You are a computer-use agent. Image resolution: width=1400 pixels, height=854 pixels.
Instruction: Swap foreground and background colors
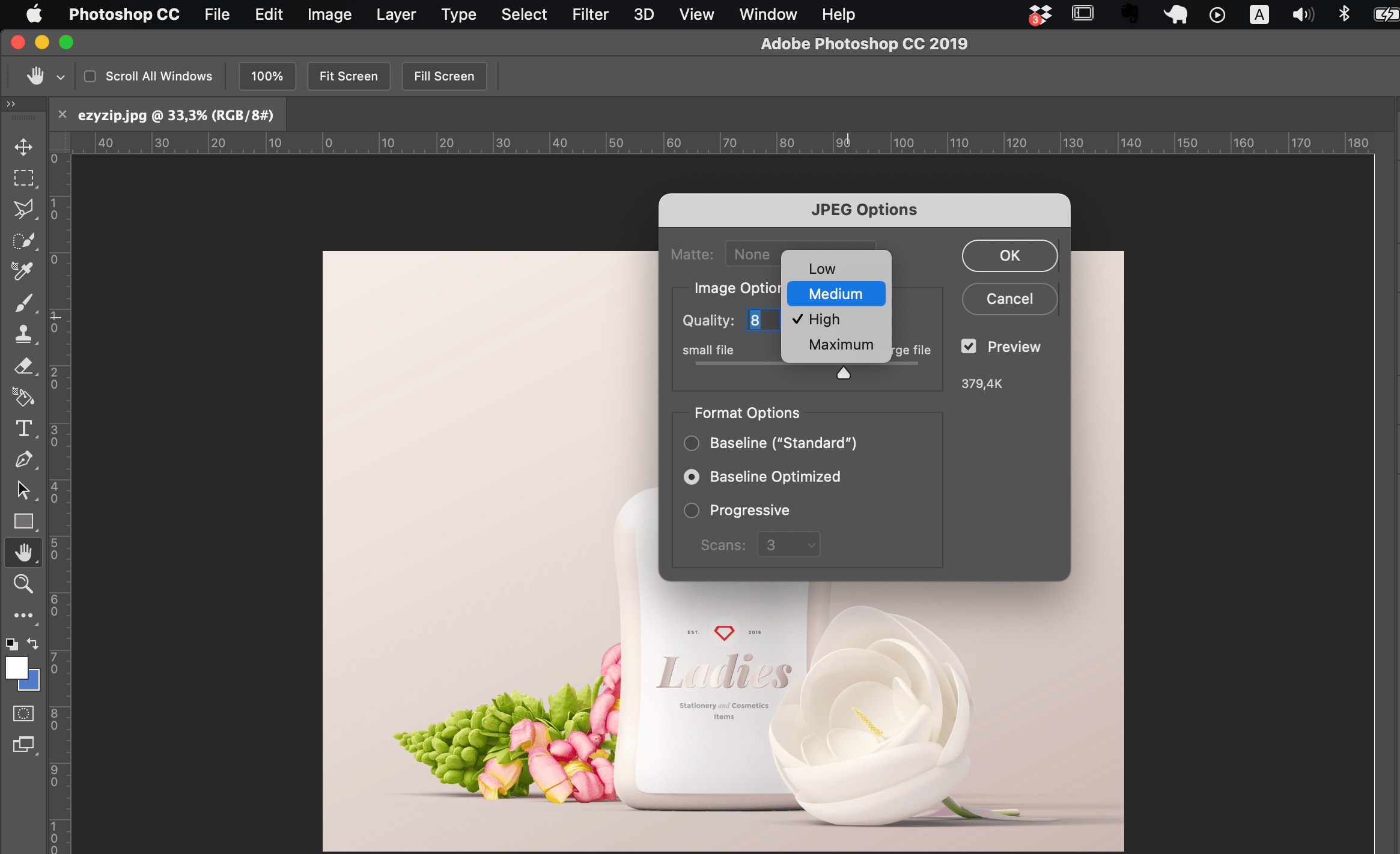click(33, 644)
